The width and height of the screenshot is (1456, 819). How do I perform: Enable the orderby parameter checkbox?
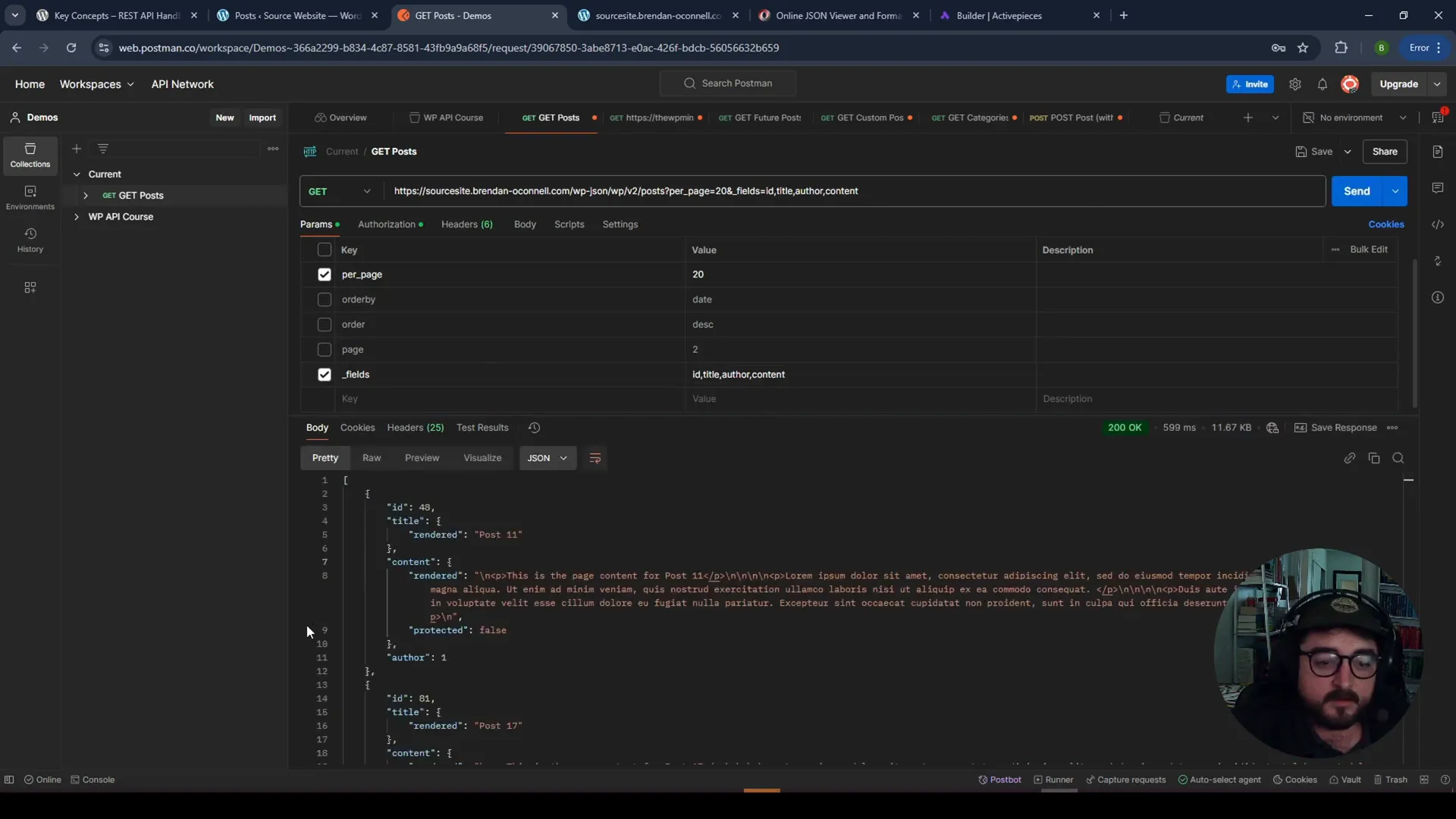(x=325, y=299)
